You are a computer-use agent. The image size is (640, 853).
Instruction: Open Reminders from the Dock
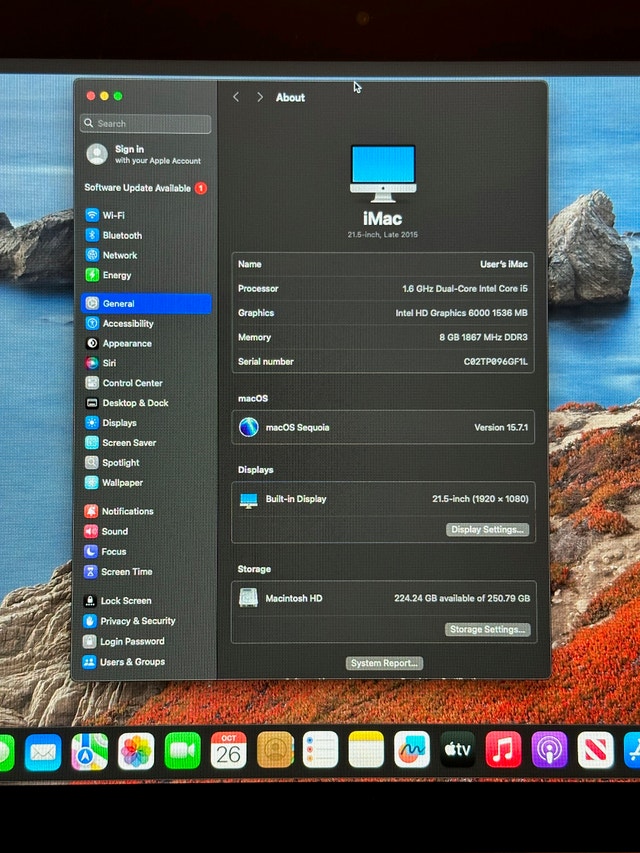pyautogui.click(x=321, y=750)
